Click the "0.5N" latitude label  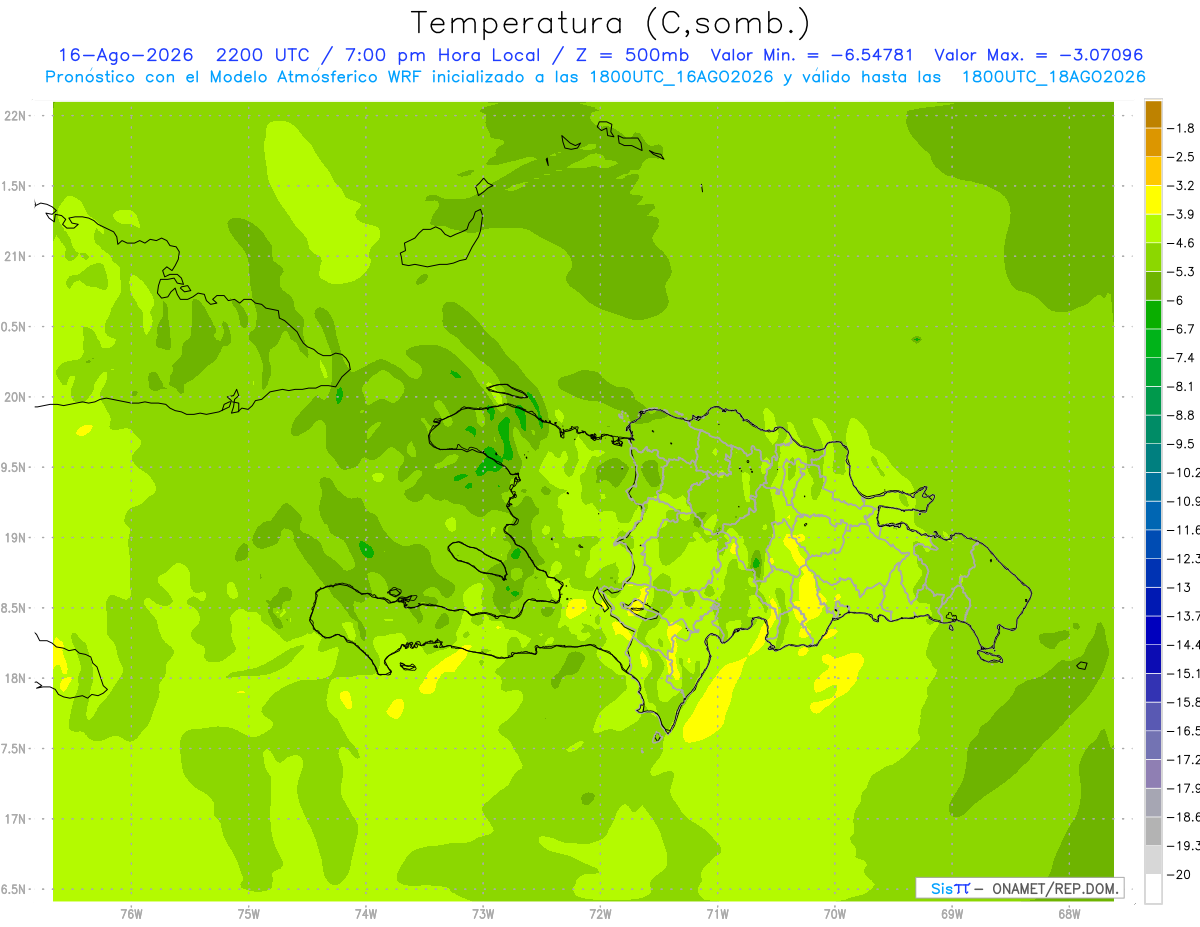tap(15, 327)
